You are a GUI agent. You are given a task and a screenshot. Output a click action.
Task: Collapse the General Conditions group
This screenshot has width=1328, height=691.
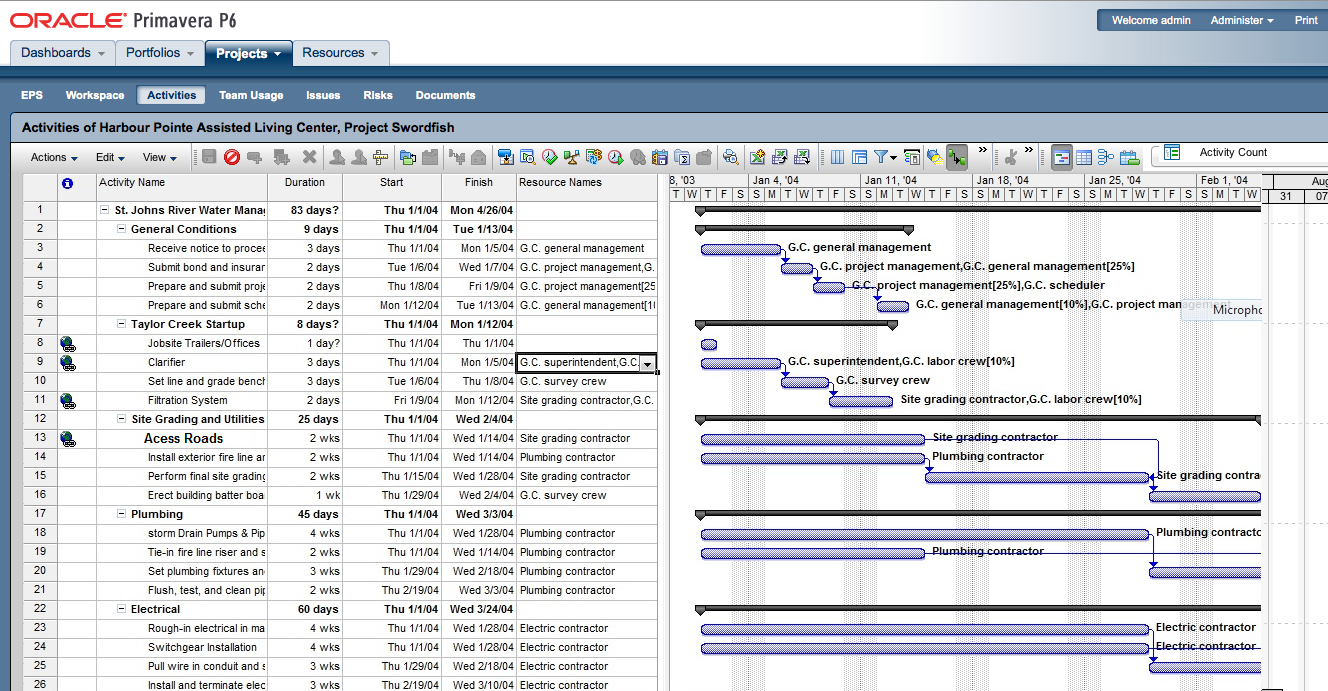click(x=121, y=230)
